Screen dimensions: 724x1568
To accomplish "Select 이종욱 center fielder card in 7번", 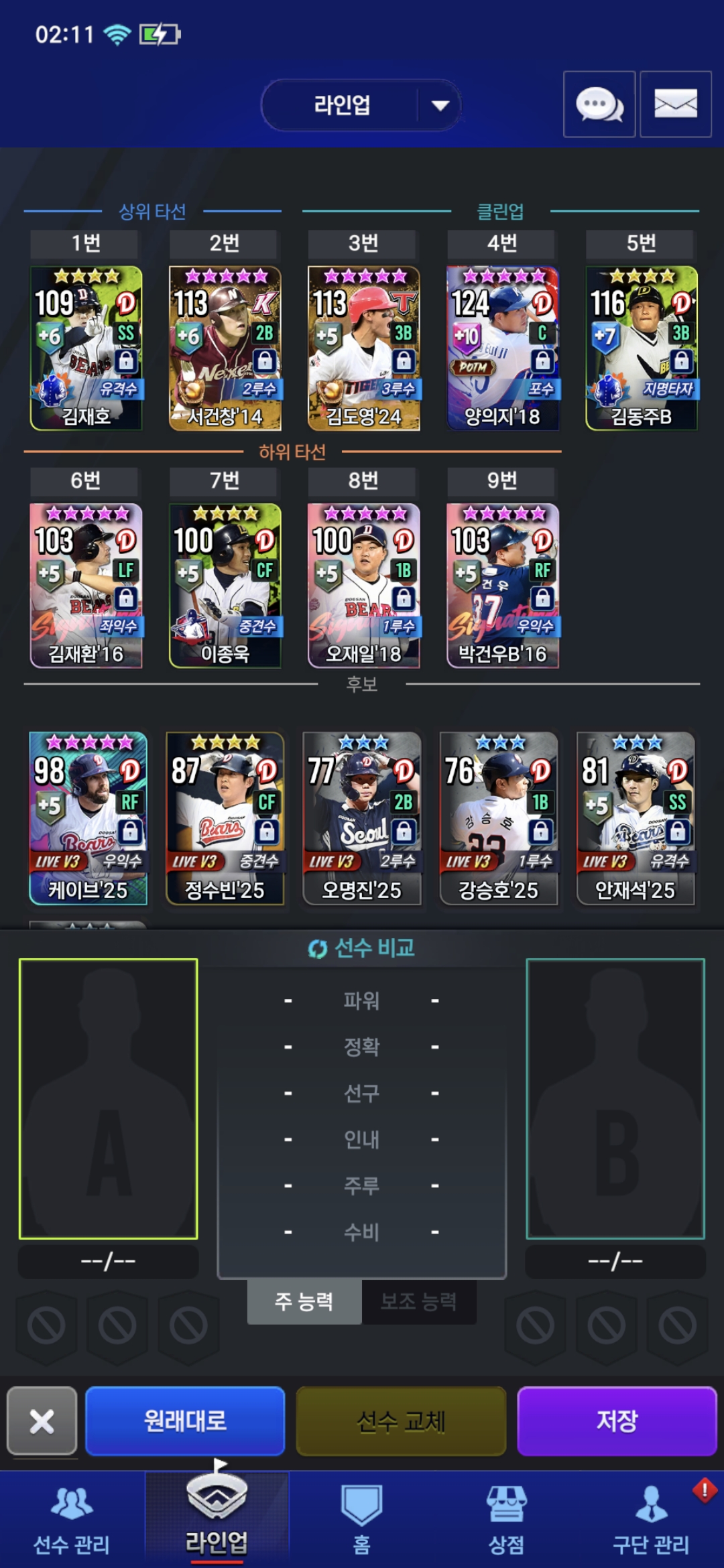I will pos(225,586).
